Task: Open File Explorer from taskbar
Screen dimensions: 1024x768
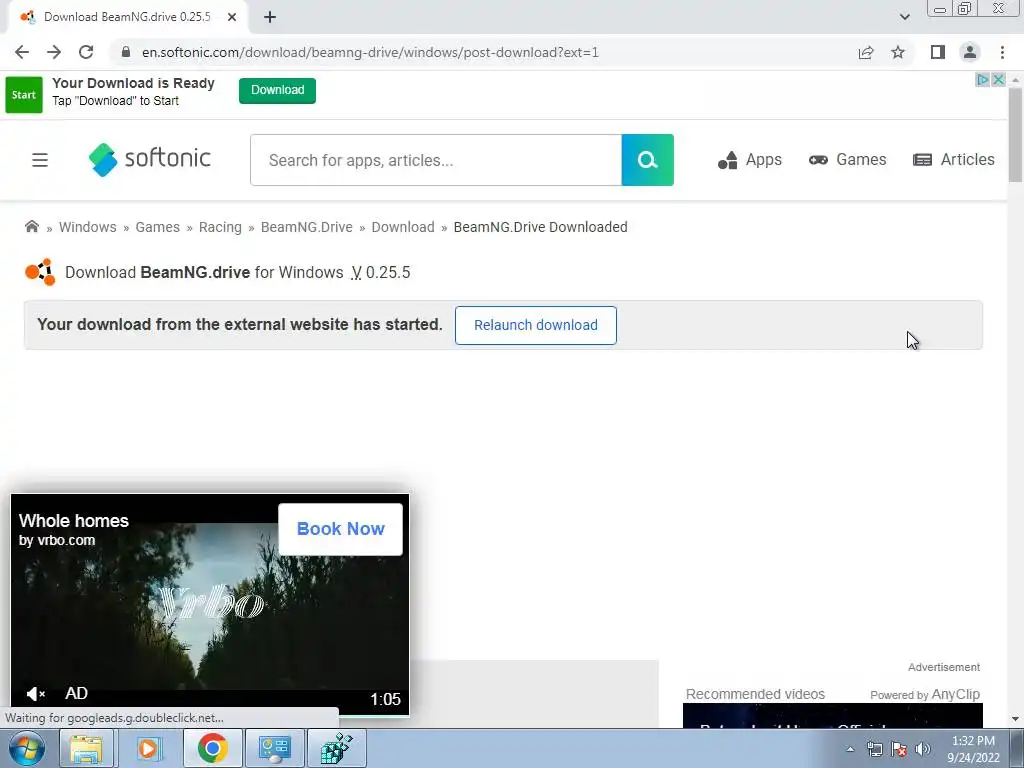Action: tap(86, 748)
